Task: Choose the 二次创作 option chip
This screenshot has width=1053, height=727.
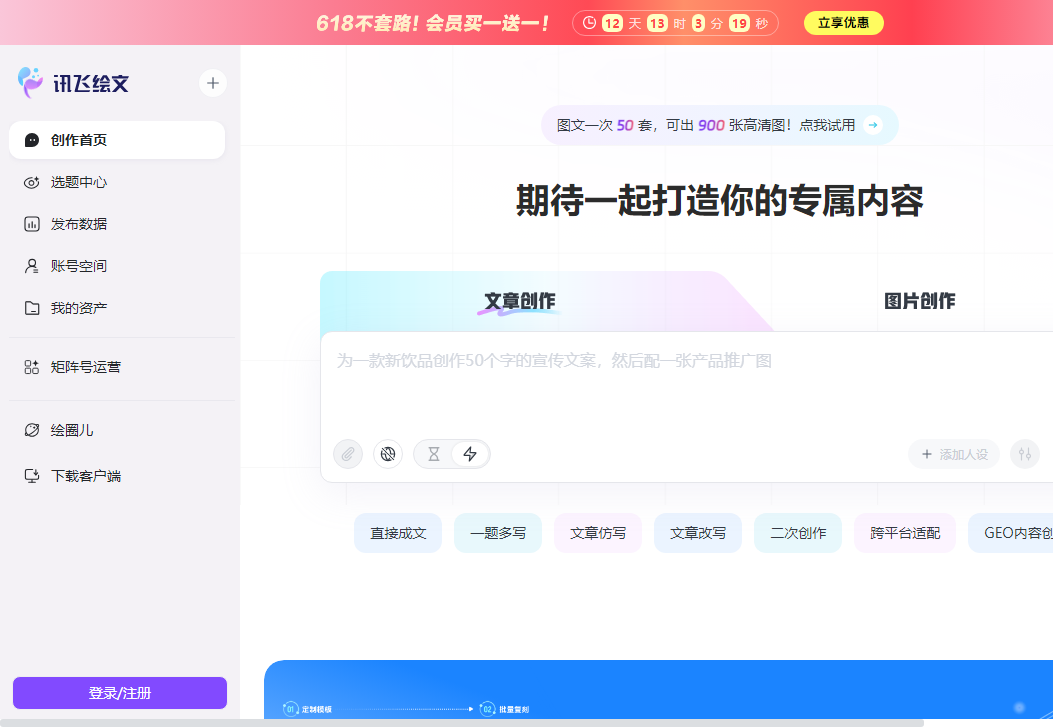Action: (x=798, y=533)
